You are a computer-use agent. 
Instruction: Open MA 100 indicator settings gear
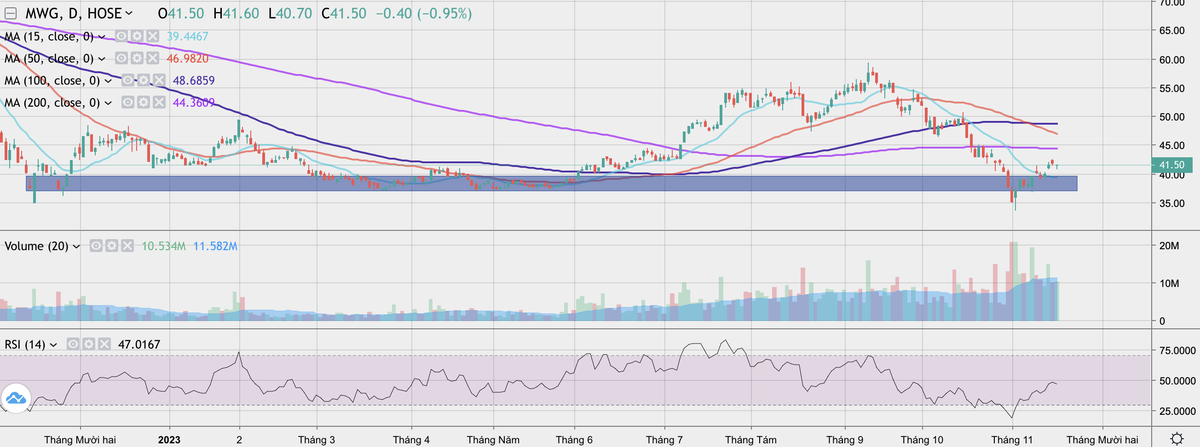144,80
